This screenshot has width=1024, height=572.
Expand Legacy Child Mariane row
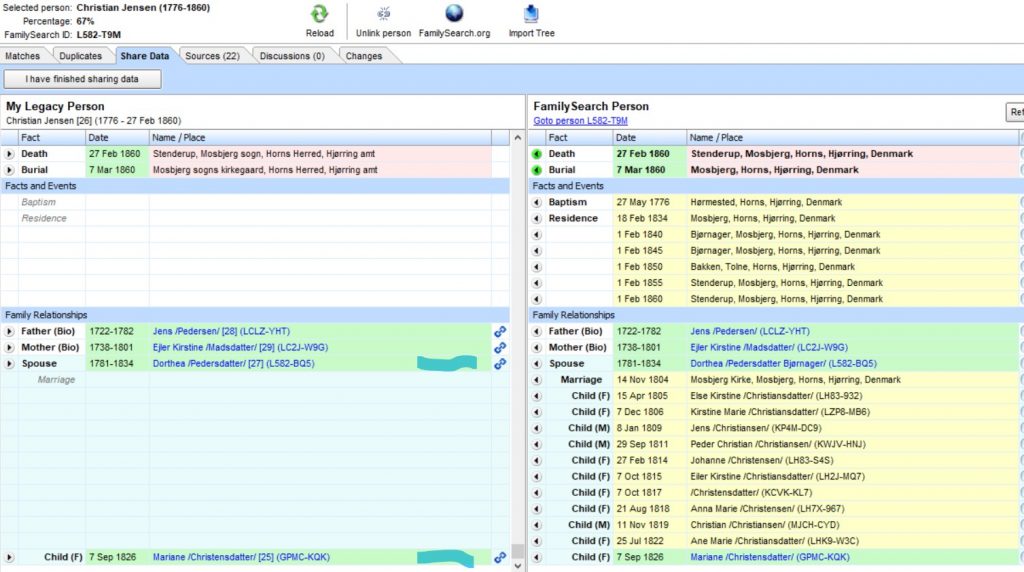[9, 558]
